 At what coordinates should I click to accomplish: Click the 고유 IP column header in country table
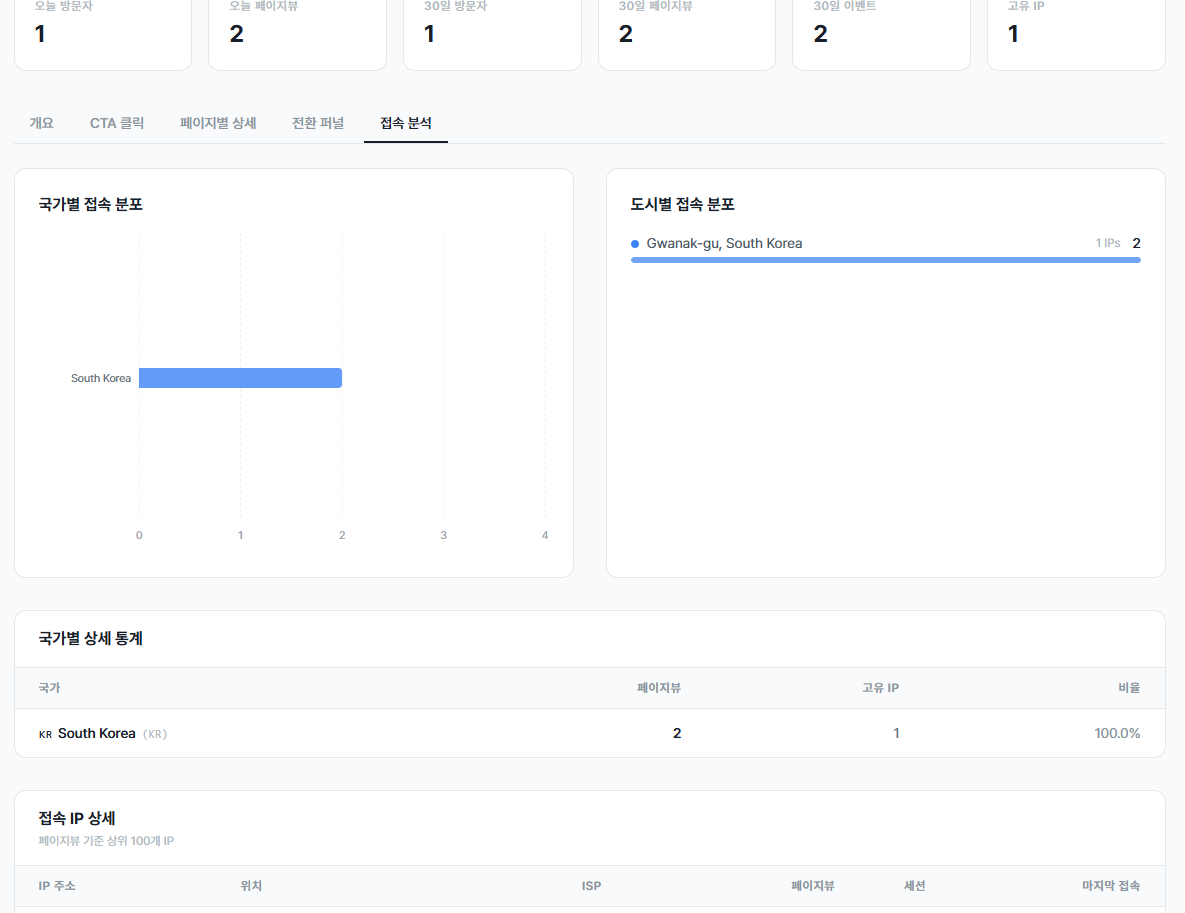[x=880, y=688]
